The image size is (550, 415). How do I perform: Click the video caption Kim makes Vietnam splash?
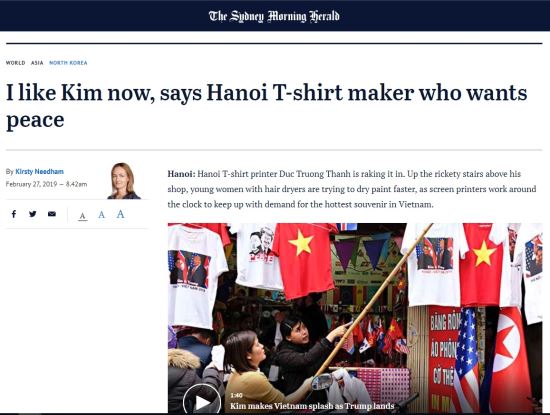point(312,406)
